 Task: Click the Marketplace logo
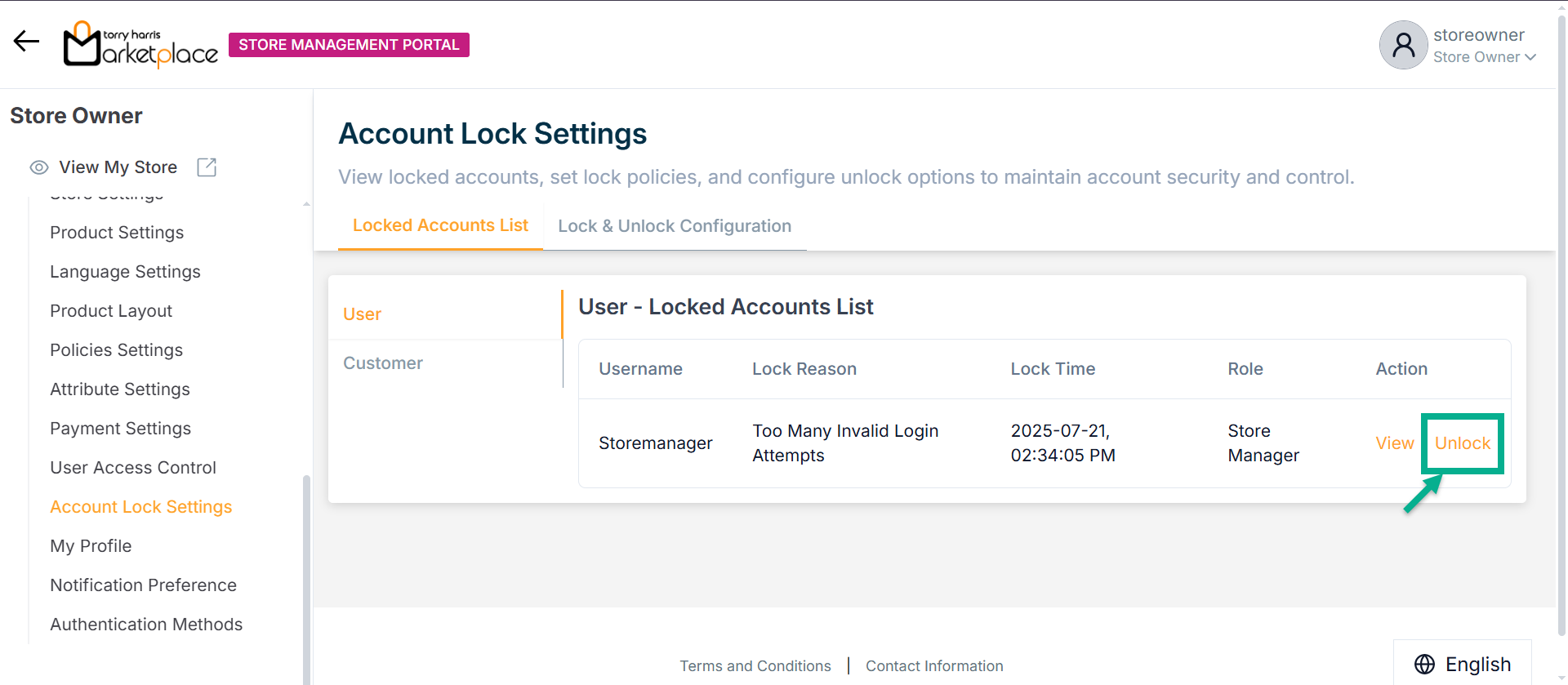[140, 45]
